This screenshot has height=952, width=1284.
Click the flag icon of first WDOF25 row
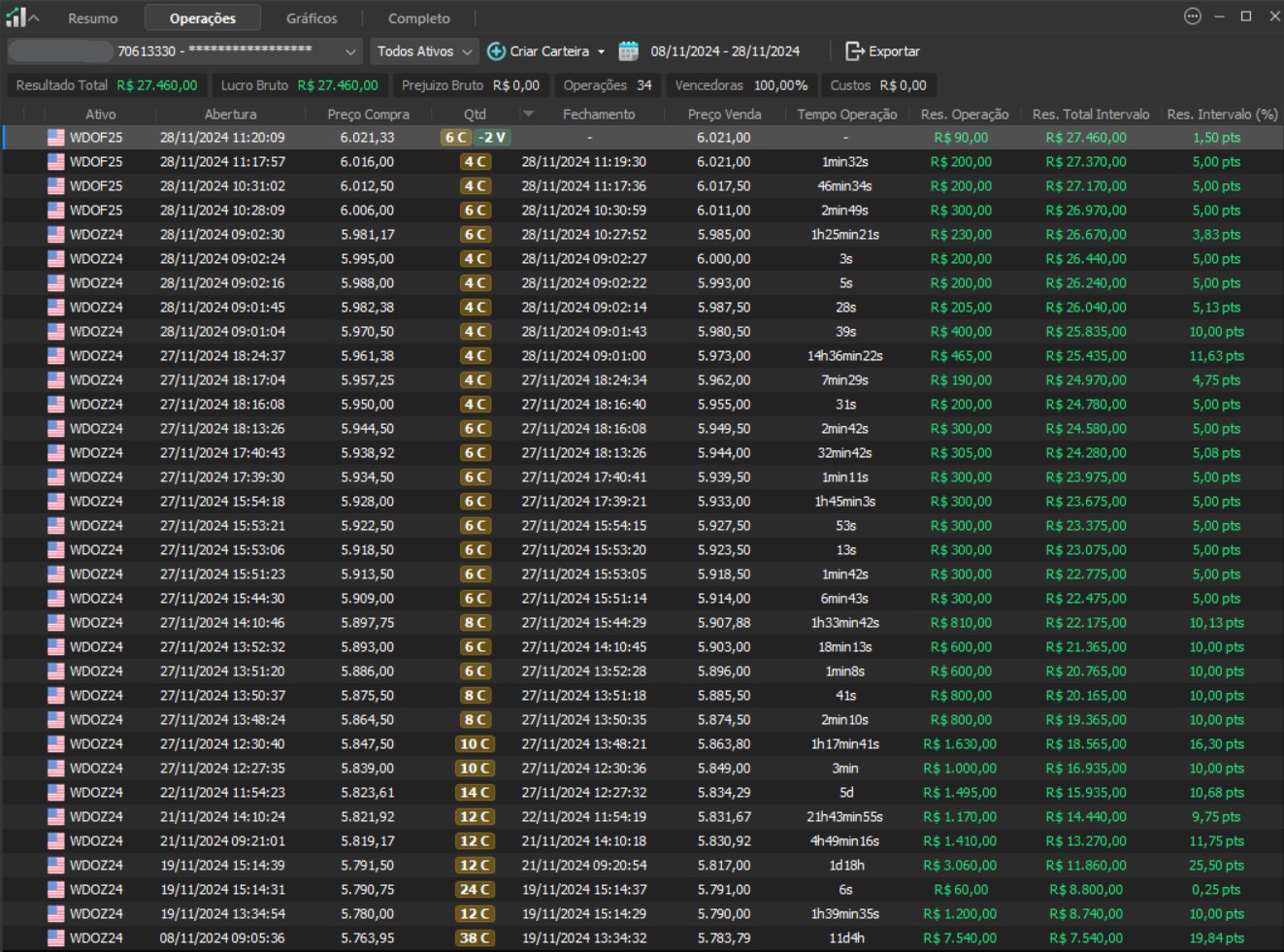[x=55, y=138]
